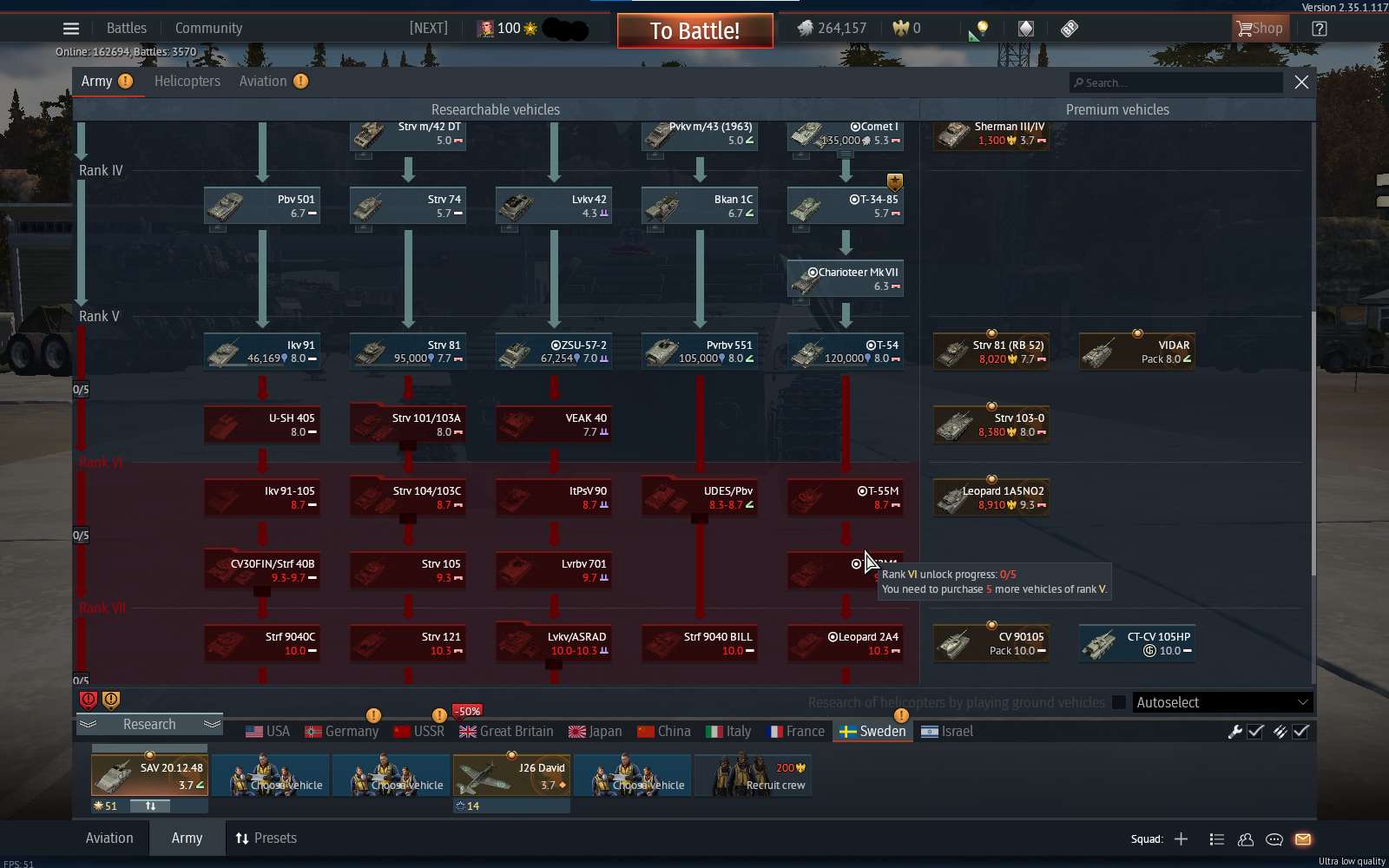Viewport: 1389px width, 868px height.
Task: Open the Autoselect dropdown
Action: (x=1222, y=702)
